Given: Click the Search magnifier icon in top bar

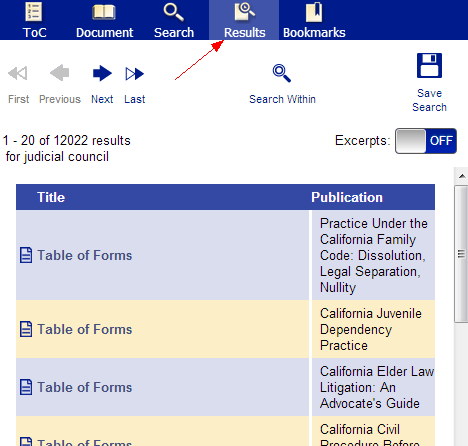Looking at the screenshot, I should click(174, 12).
